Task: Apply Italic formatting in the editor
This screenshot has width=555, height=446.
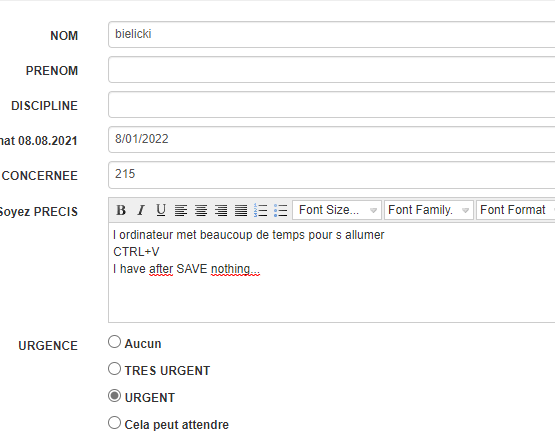Action: (141, 210)
